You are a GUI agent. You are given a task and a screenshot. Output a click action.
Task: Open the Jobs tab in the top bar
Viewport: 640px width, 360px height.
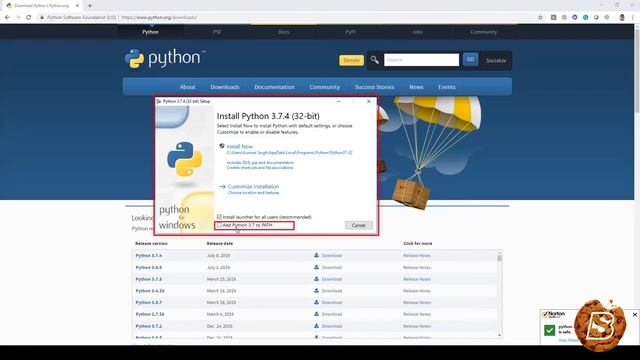tap(417, 32)
